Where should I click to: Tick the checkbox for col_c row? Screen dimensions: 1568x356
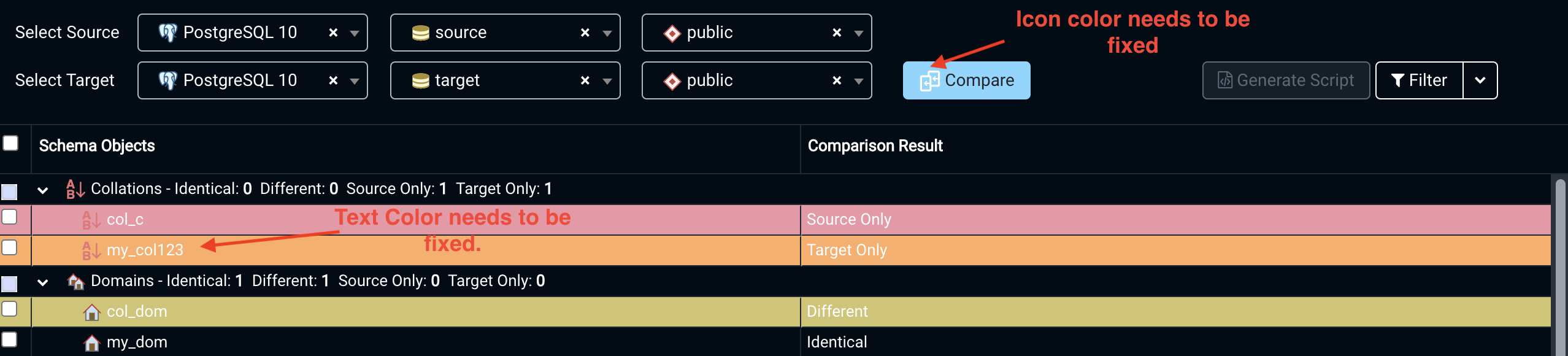[x=10, y=217]
